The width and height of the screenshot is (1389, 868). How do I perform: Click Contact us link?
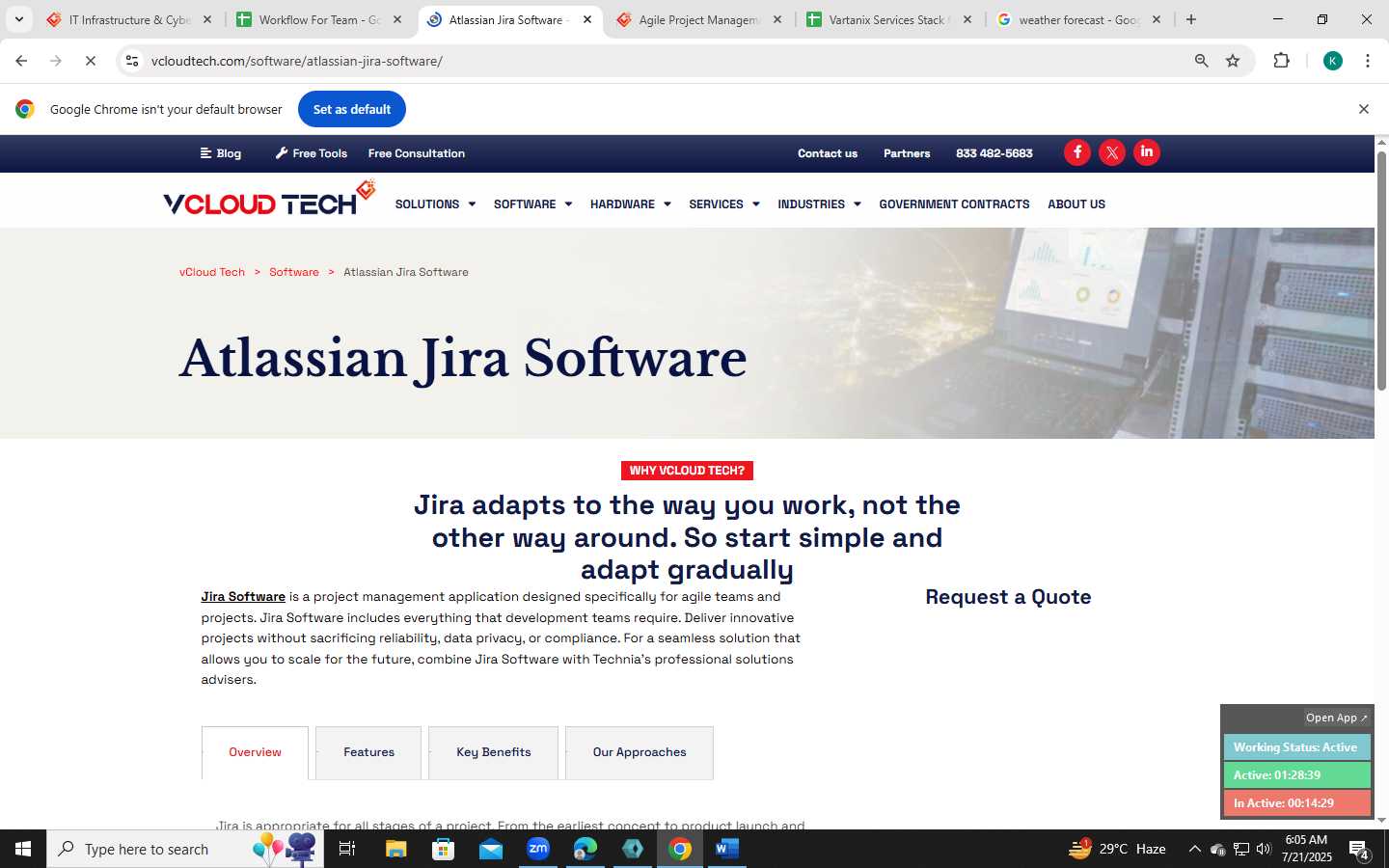(828, 153)
